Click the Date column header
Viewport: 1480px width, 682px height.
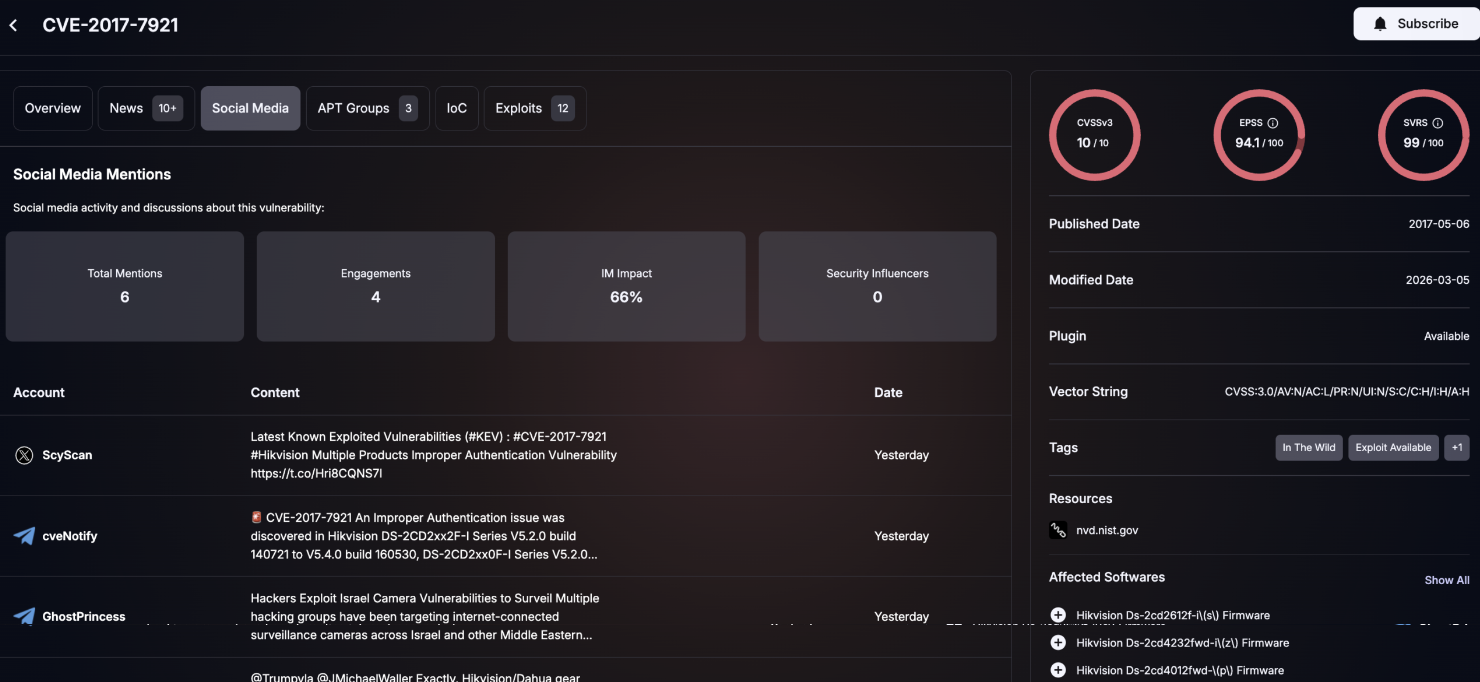click(888, 393)
